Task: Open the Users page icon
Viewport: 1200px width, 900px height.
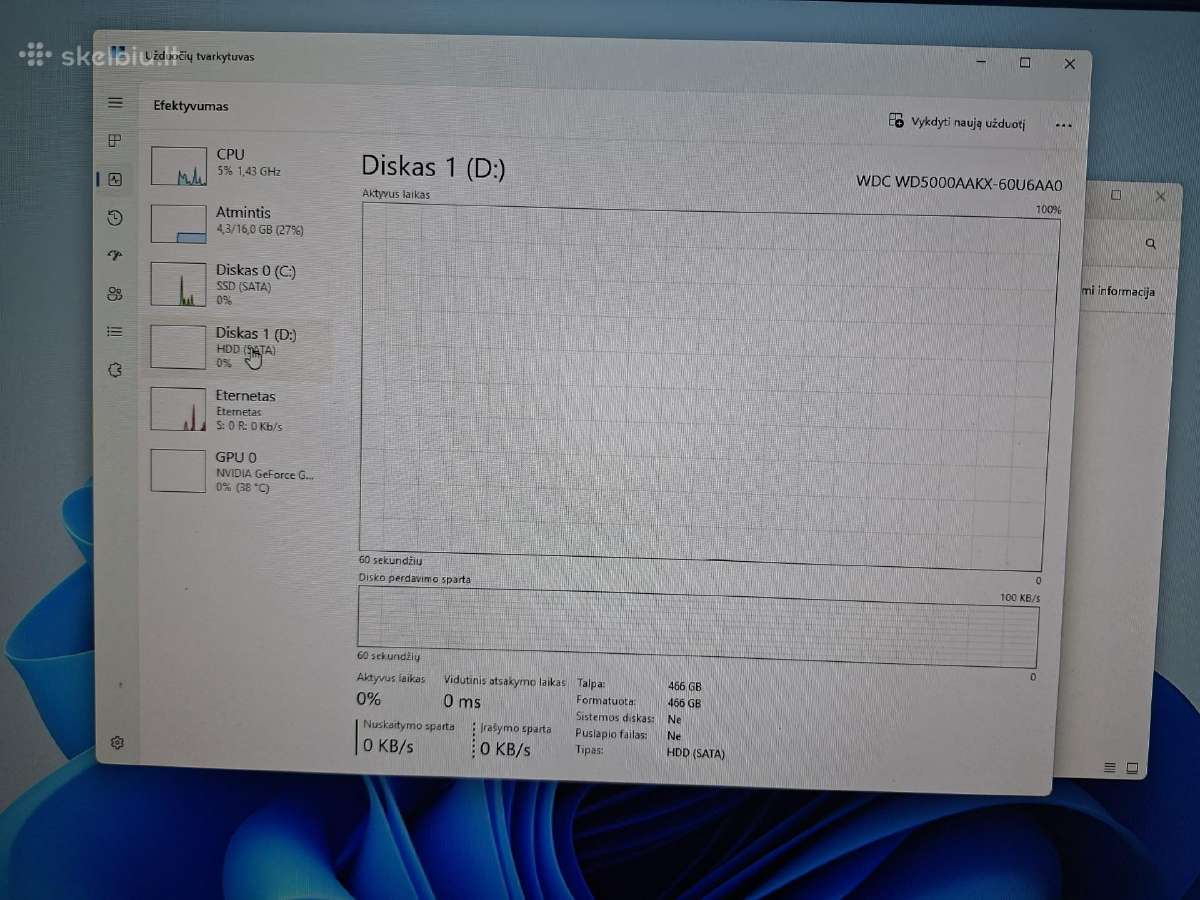Action: pos(115,294)
